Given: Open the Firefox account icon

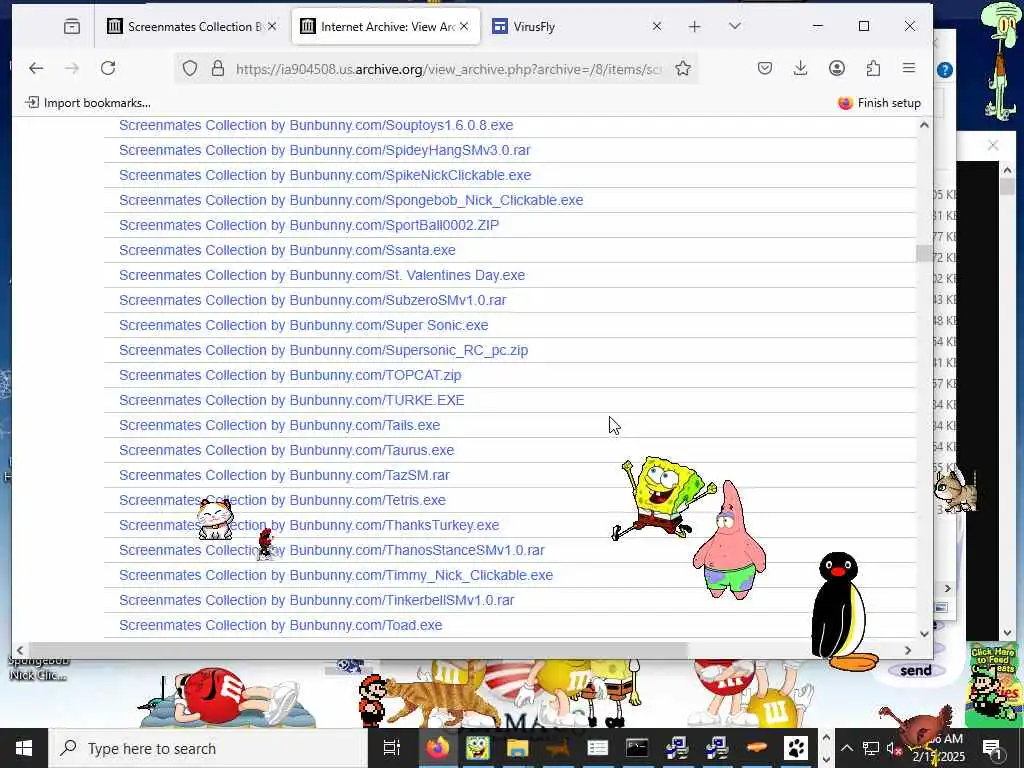Looking at the screenshot, I should pos(837,68).
